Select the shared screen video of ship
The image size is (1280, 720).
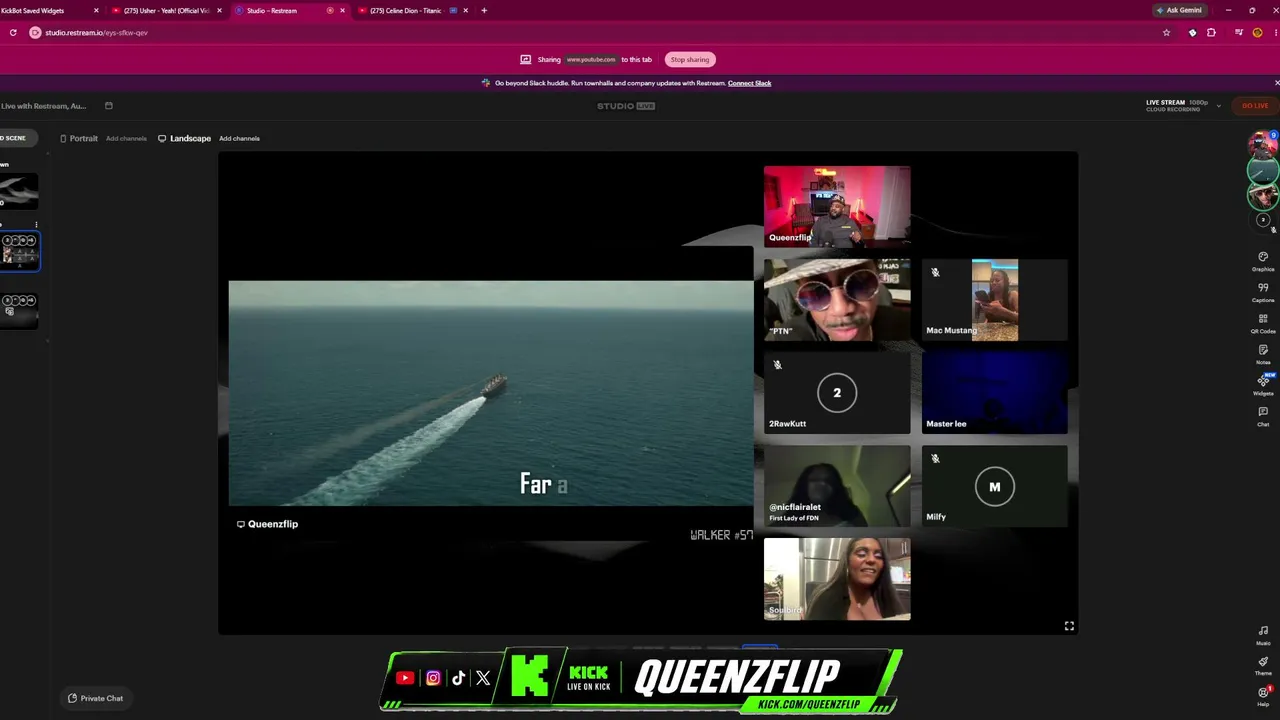click(490, 393)
